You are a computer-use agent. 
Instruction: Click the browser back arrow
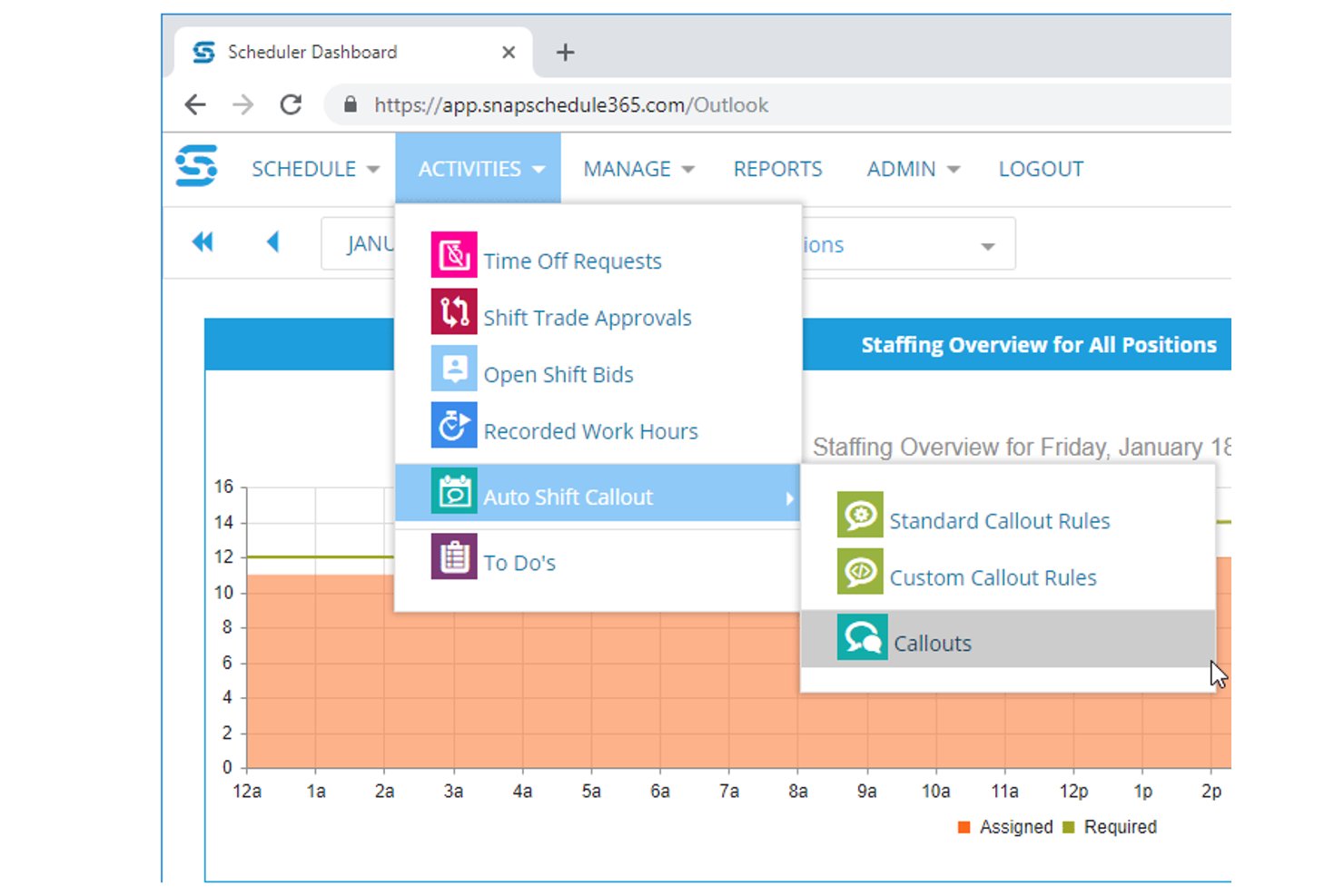195,104
